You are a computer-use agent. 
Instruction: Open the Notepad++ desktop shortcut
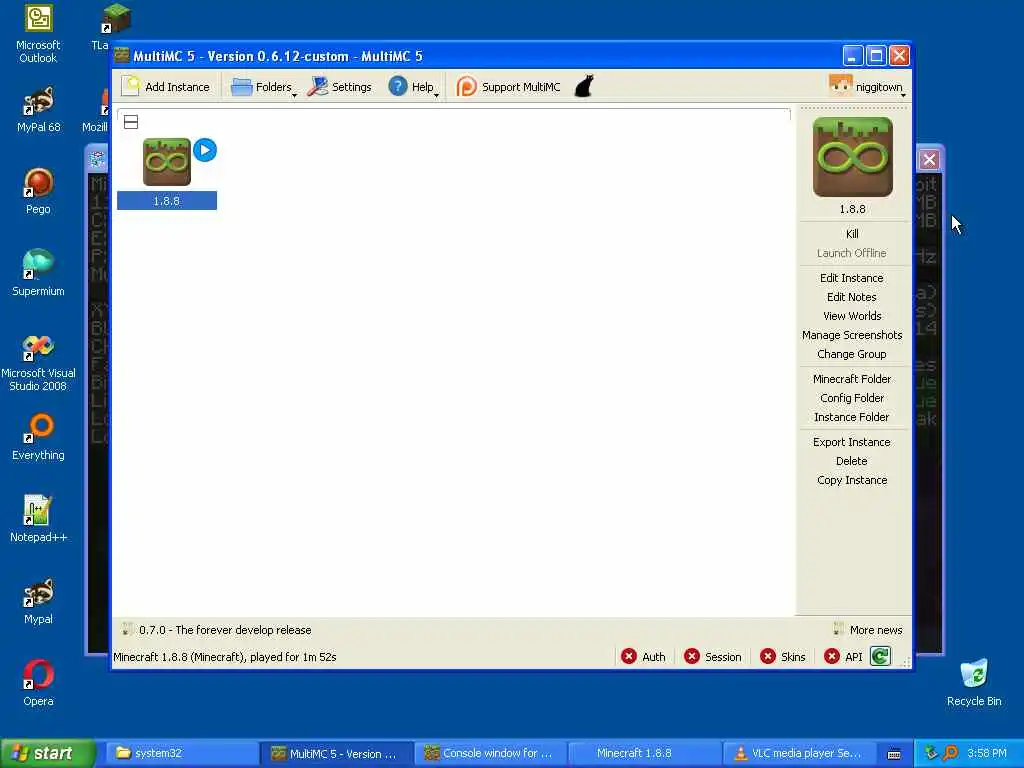[x=38, y=519]
